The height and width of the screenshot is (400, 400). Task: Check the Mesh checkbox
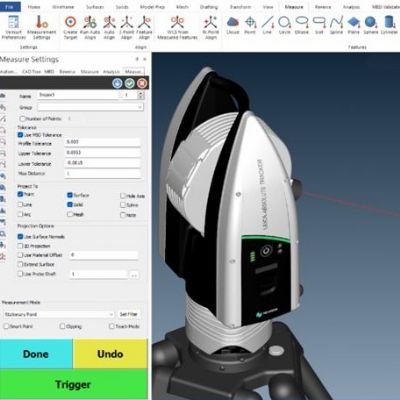pos(70,214)
